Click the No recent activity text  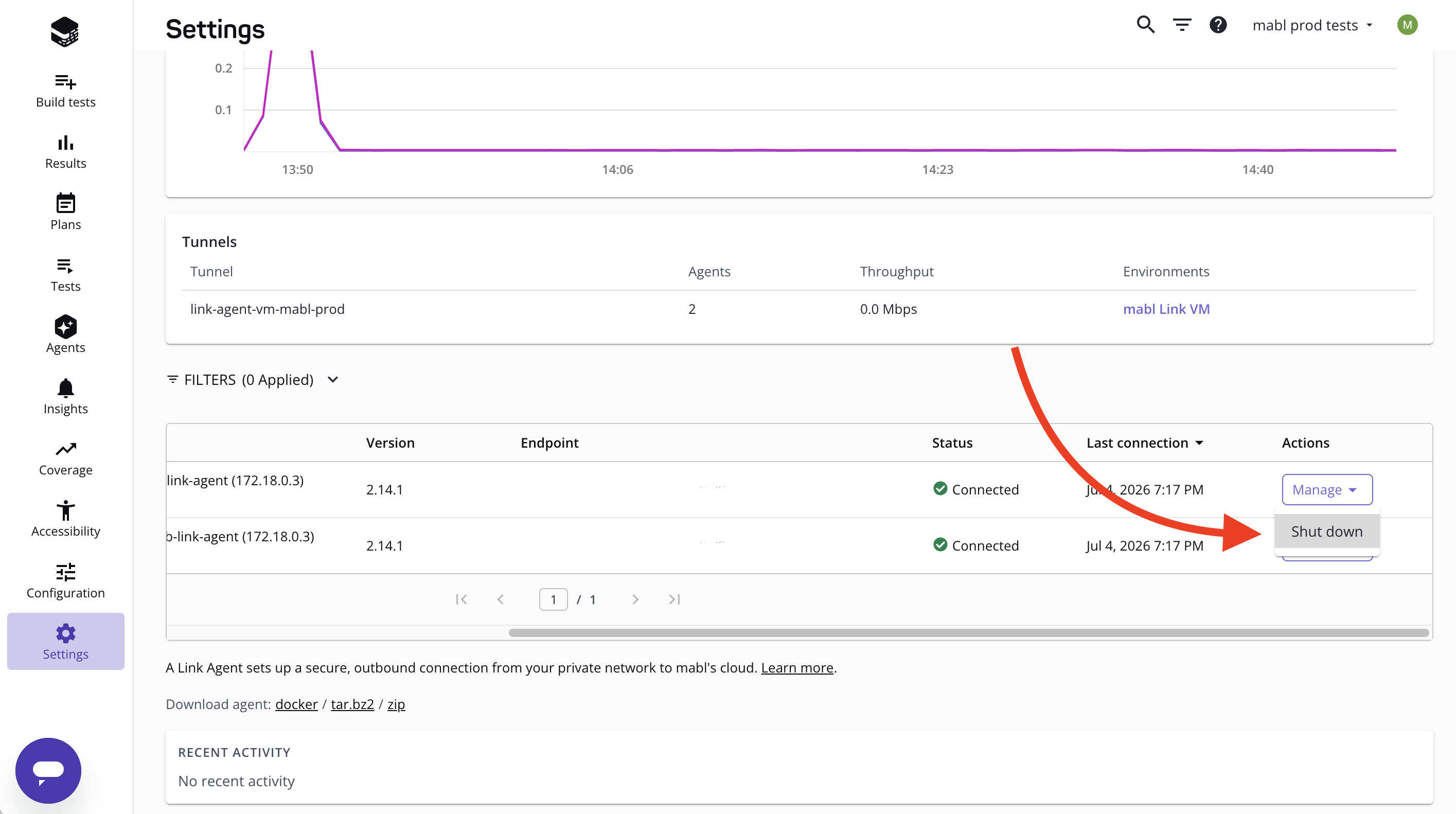[236, 781]
